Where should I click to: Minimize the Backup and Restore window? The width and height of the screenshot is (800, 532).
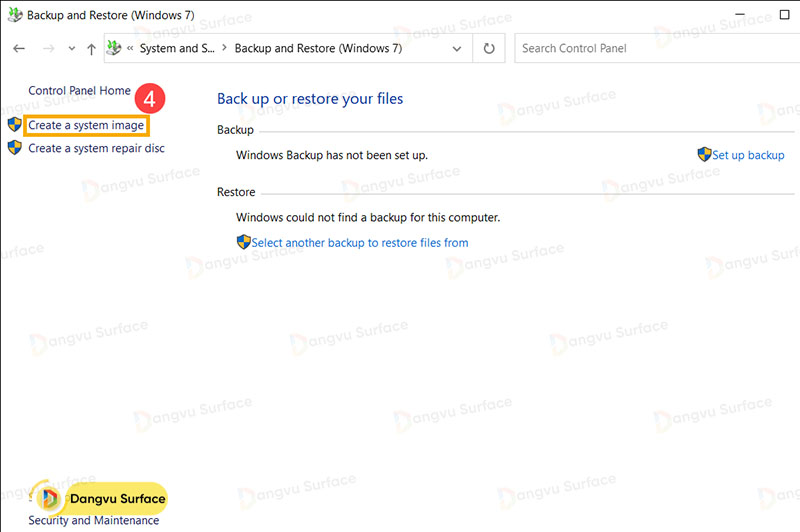(740, 14)
